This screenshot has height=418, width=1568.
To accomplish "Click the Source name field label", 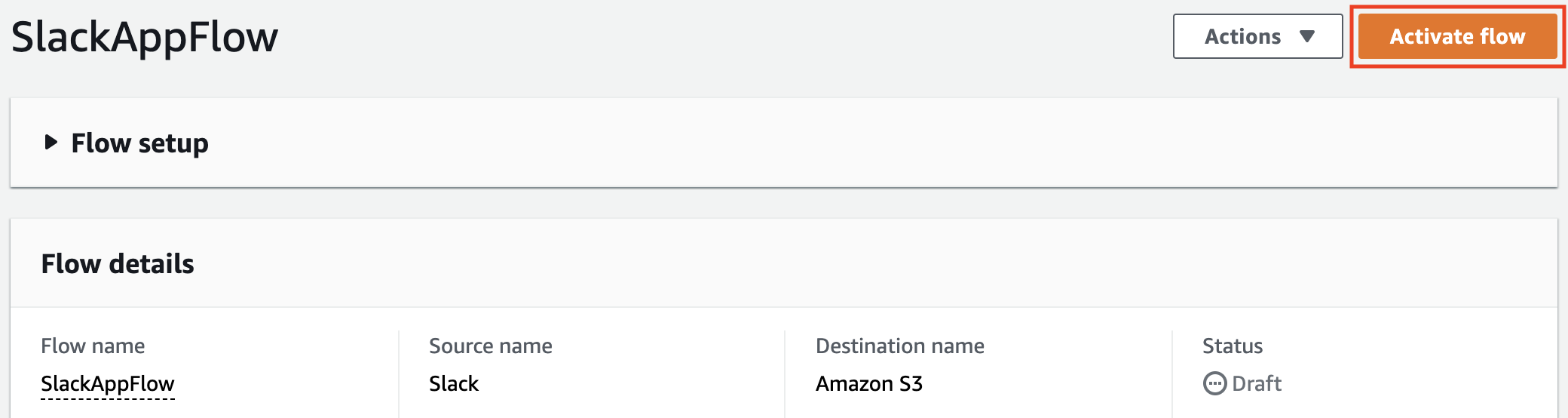I will point(491,346).
